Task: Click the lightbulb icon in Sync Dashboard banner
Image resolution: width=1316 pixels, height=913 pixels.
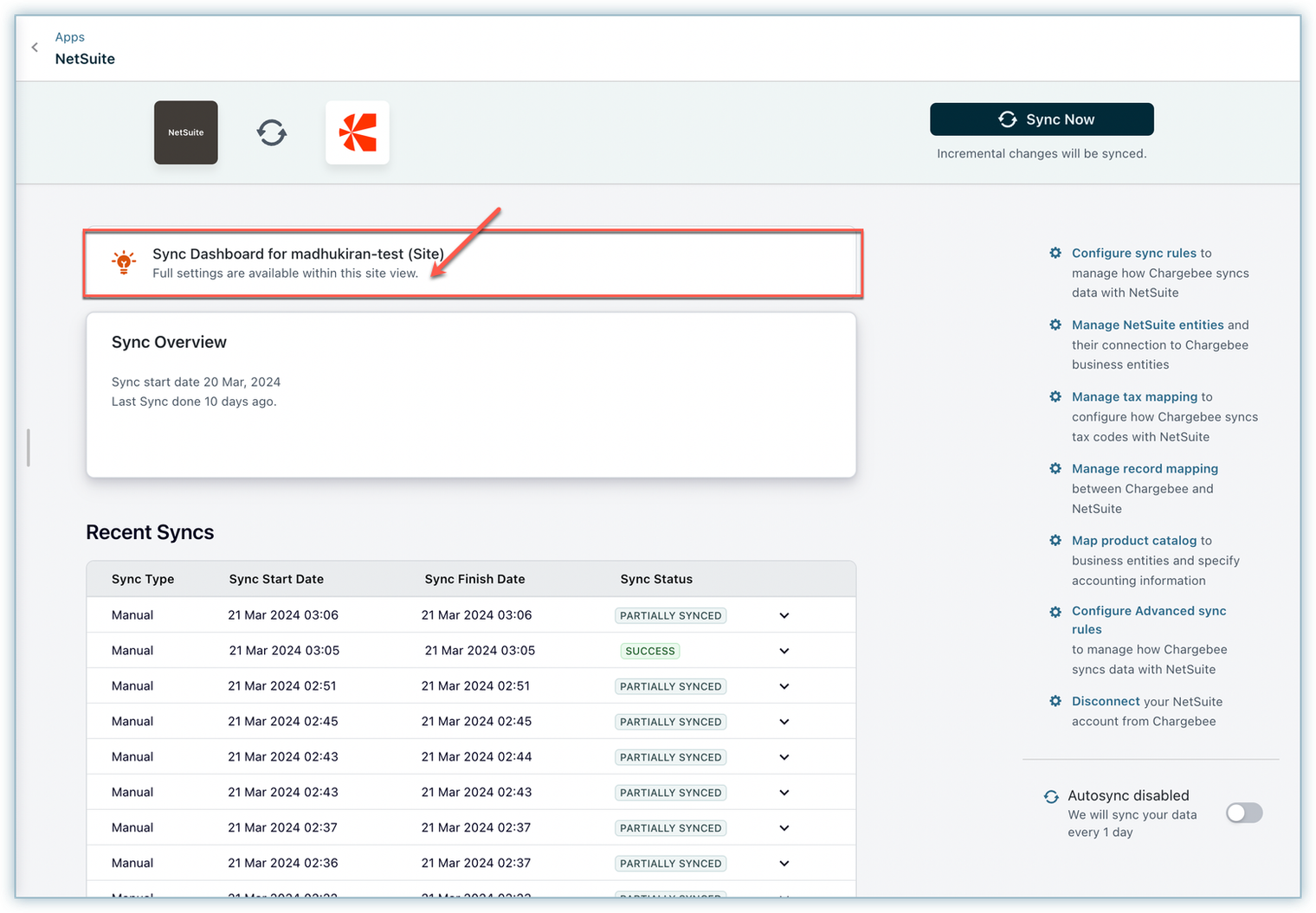Action: click(124, 262)
